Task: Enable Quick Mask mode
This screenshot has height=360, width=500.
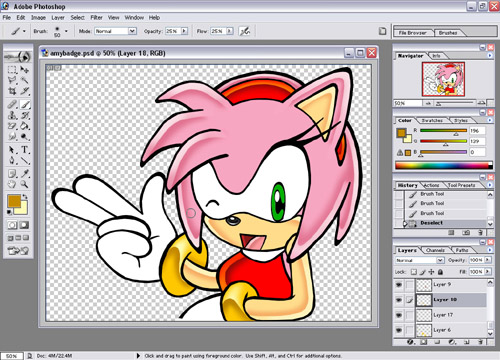Action: [24, 225]
